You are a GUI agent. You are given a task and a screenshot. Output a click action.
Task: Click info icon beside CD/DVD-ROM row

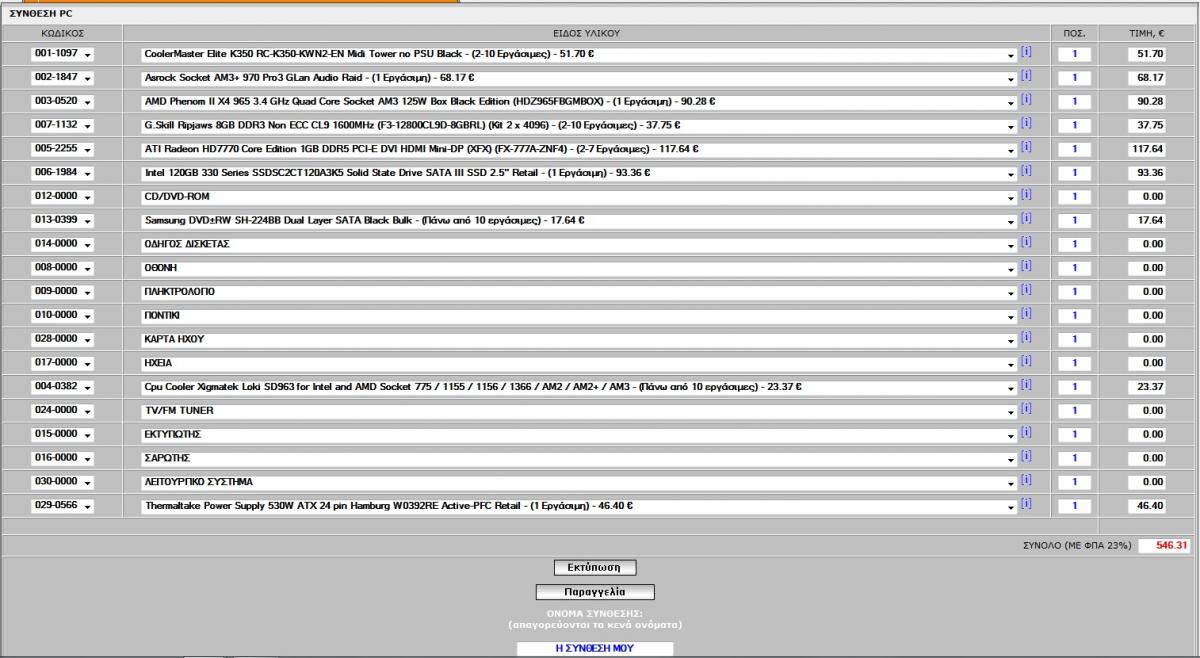[x=1026, y=195]
